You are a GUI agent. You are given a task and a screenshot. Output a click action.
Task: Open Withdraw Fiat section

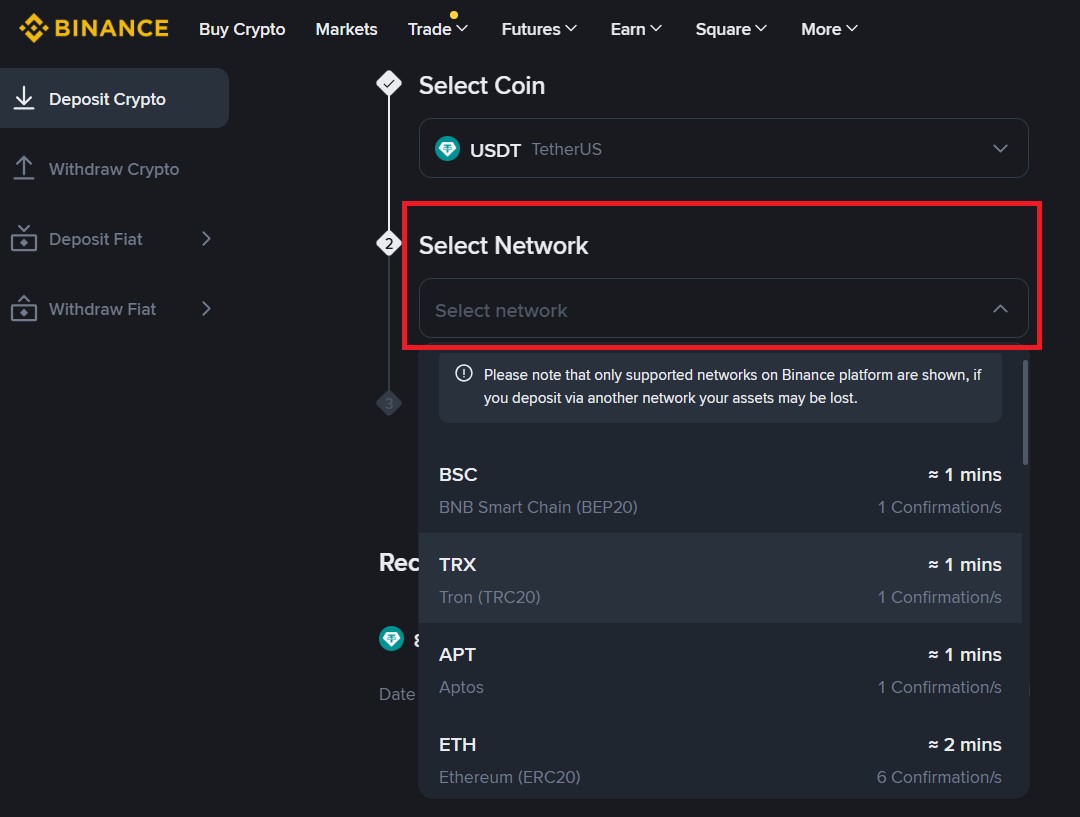point(114,309)
